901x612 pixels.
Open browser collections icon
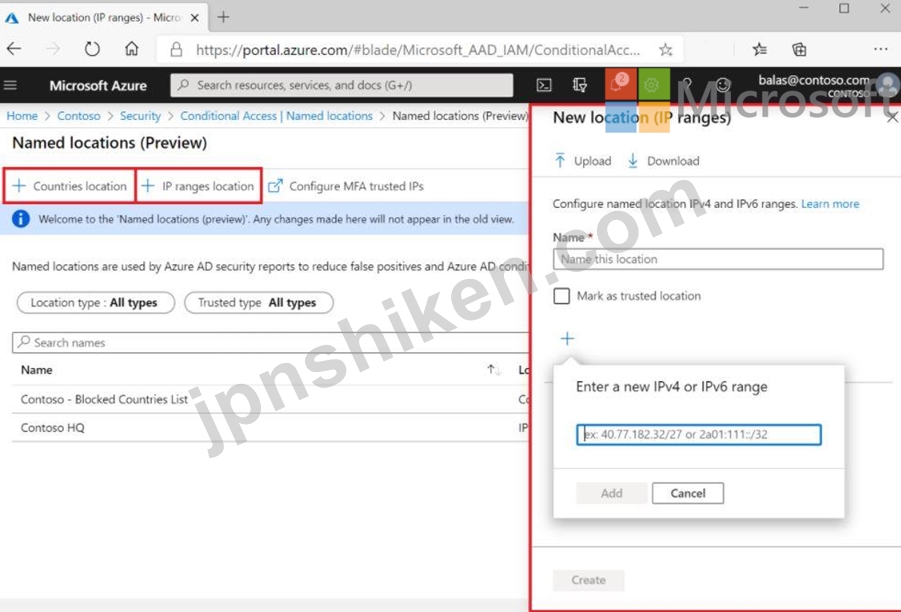[799, 50]
